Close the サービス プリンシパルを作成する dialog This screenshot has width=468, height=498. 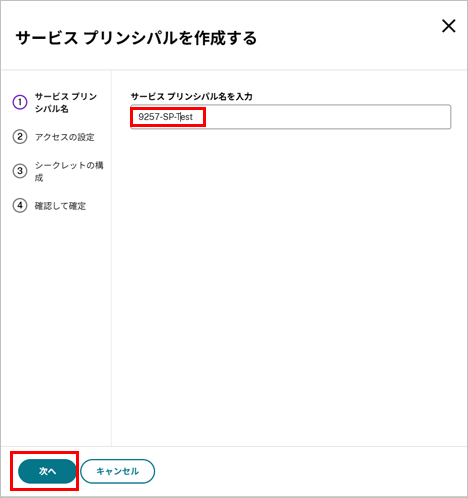[x=449, y=26]
